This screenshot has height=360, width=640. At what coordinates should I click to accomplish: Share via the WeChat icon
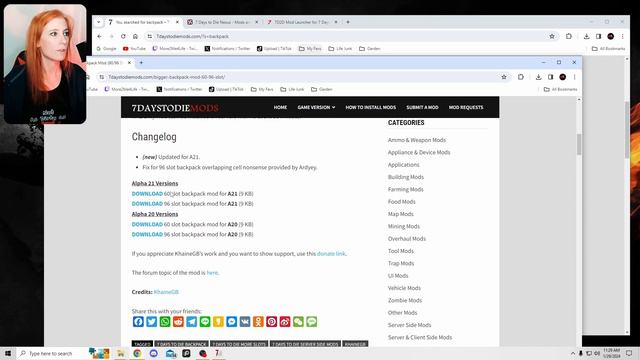click(298, 322)
